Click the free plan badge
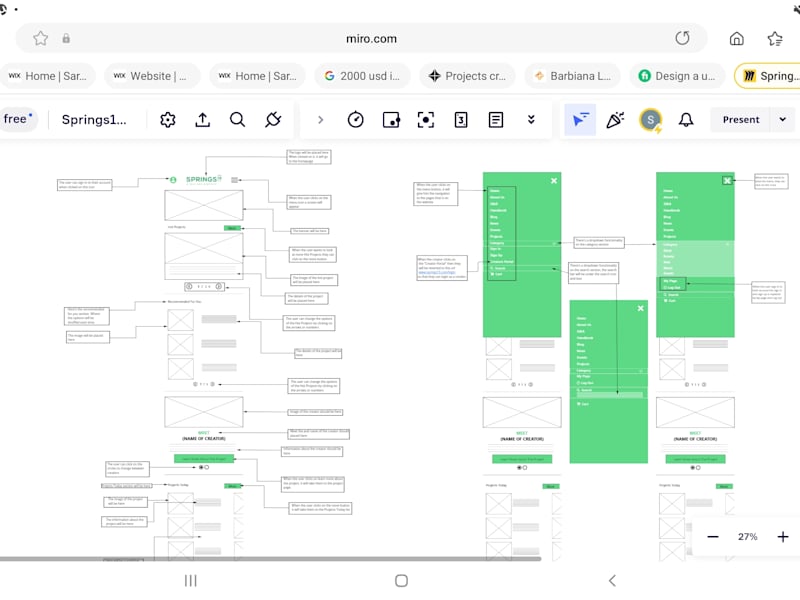 point(18,119)
